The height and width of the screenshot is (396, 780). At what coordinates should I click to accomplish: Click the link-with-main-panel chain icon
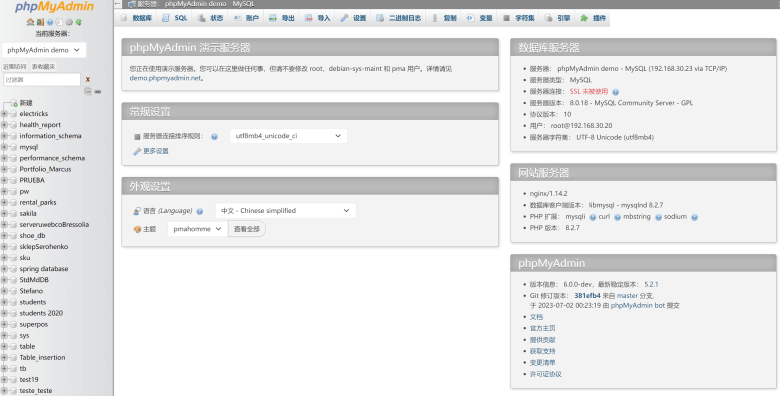tap(98, 92)
